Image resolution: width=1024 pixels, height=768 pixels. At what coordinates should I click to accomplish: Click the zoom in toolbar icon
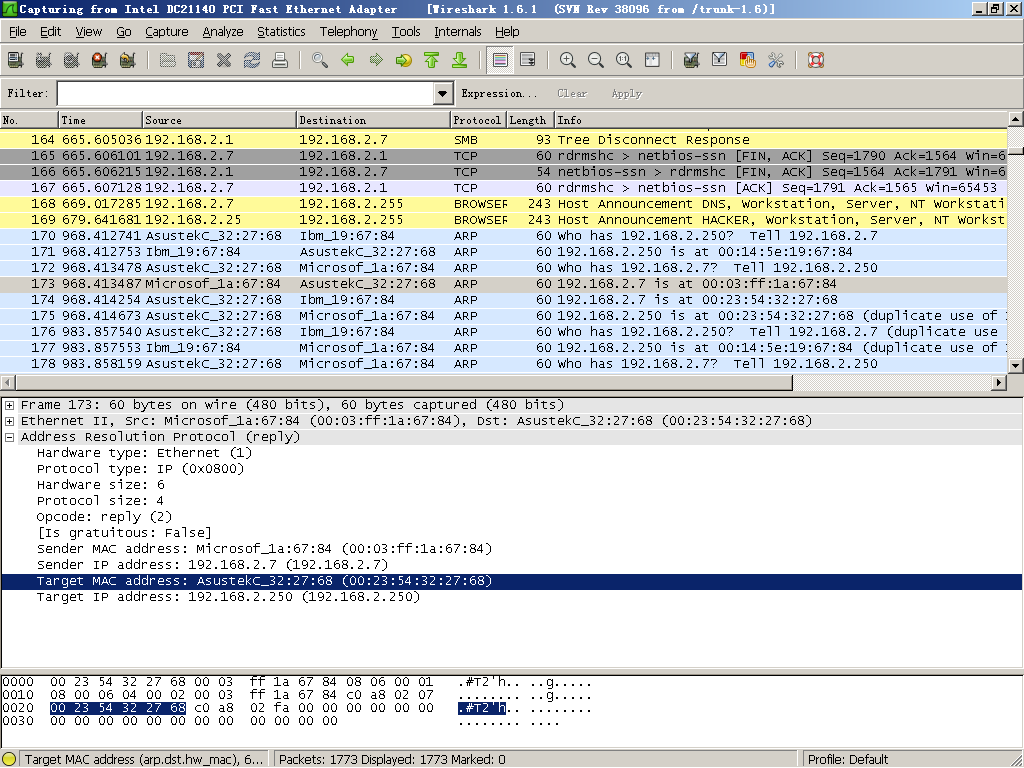click(x=567, y=60)
